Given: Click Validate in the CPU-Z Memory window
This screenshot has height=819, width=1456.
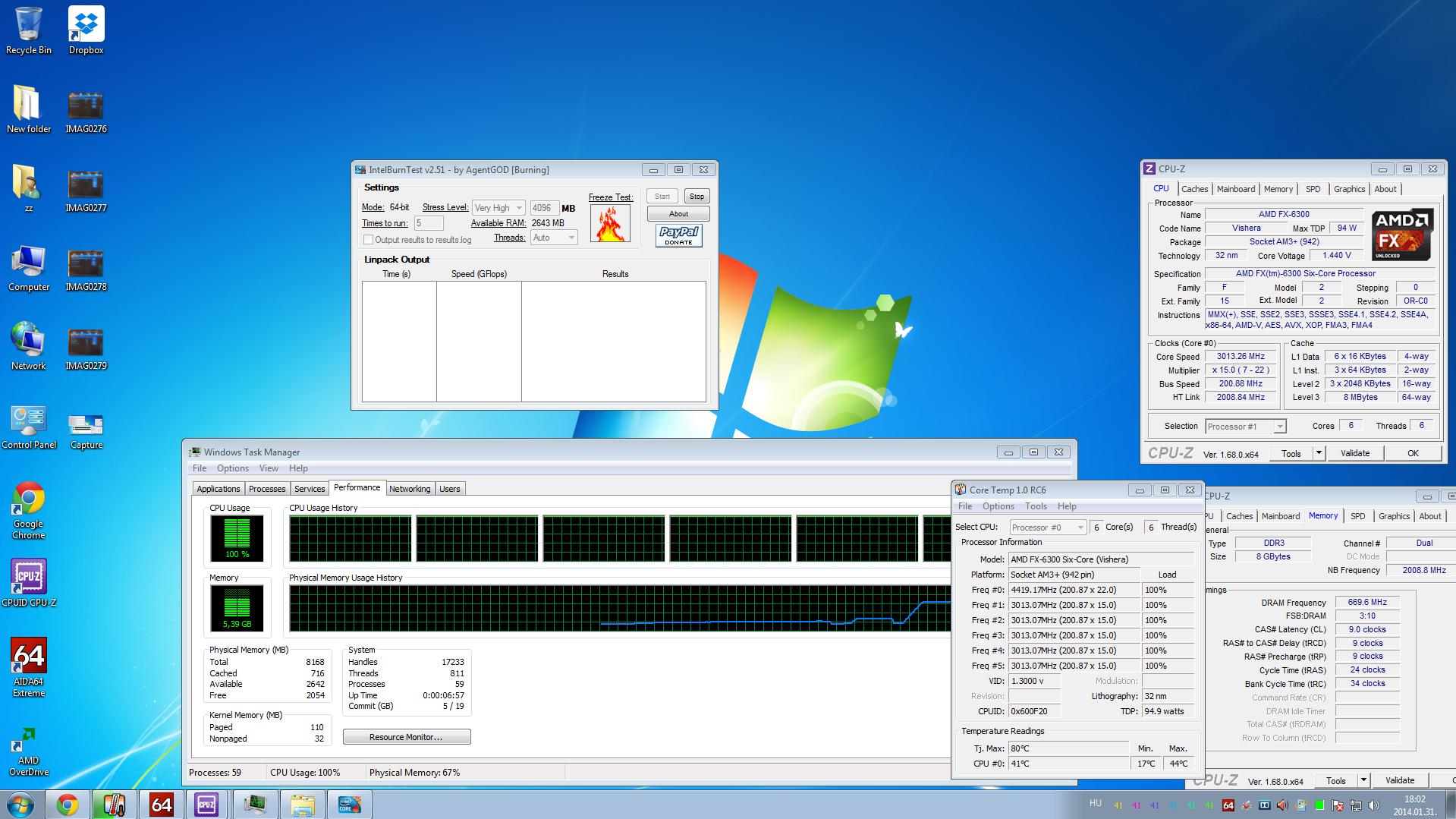Looking at the screenshot, I should click(x=1400, y=780).
